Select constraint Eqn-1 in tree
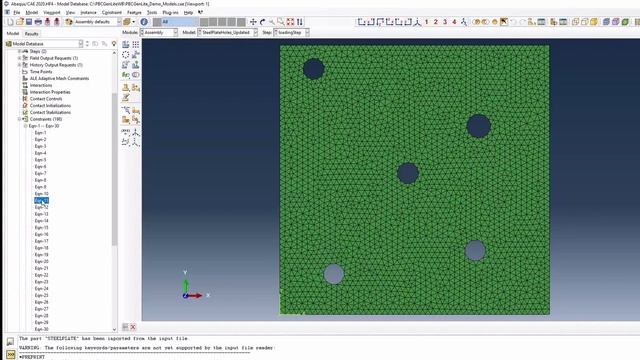The height and width of the screenshot is (360, 640). [x=40, y=133]
